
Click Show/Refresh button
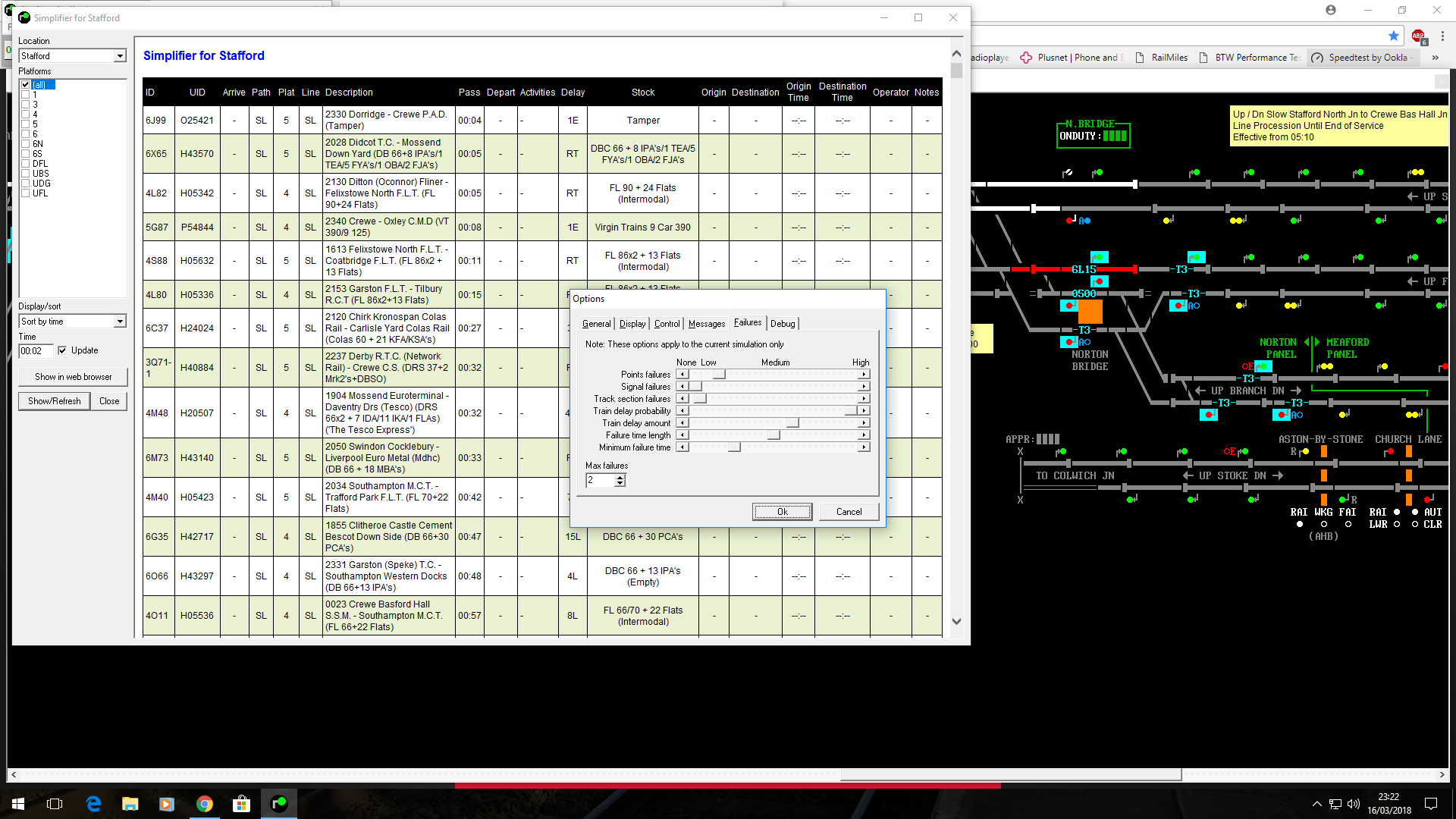pos(54,401)
